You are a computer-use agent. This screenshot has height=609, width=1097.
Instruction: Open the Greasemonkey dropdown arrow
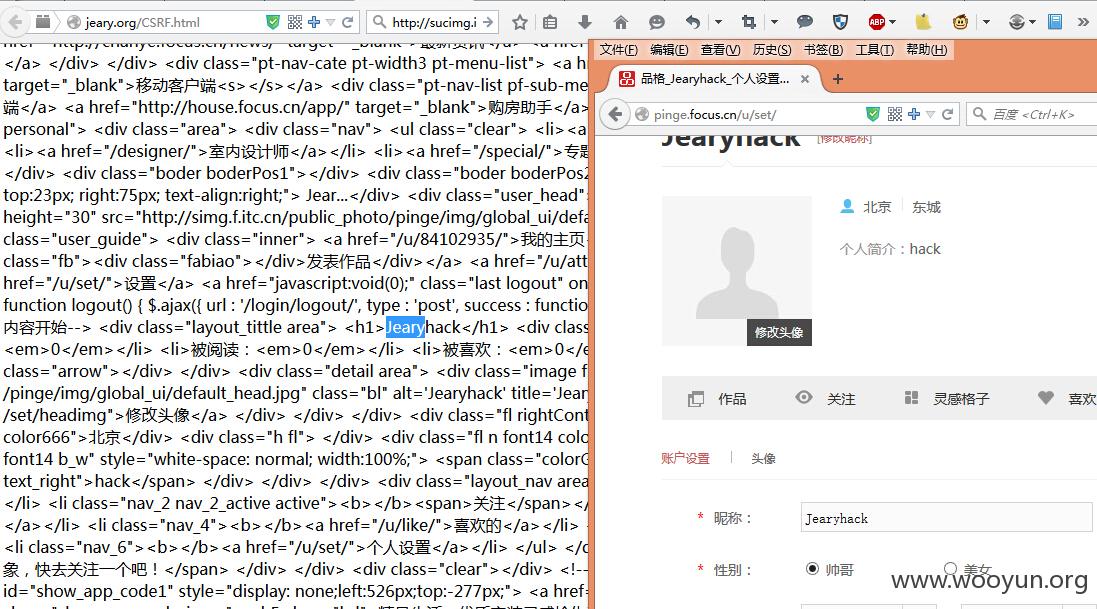(x=986, y=22)
